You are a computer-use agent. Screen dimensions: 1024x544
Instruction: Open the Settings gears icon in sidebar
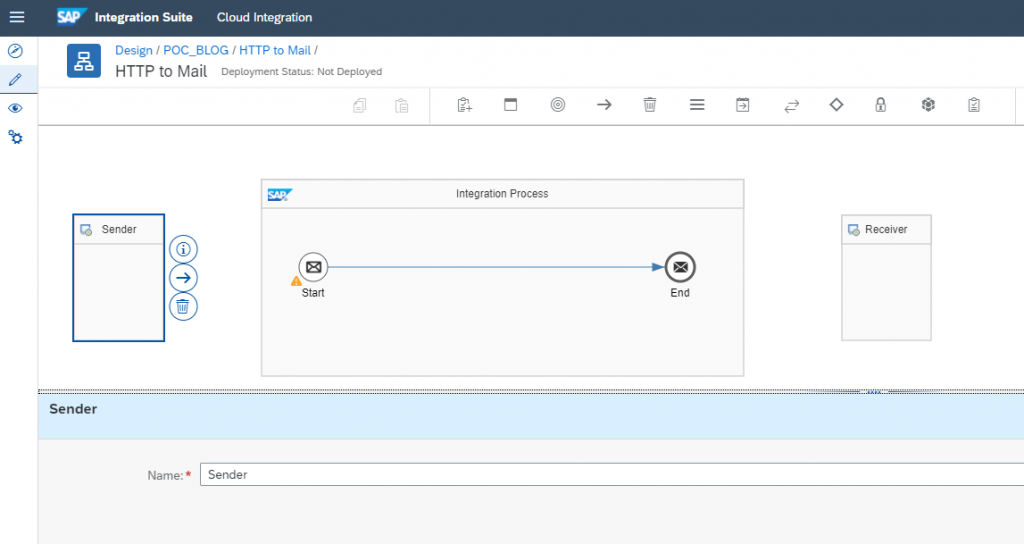[x=15, y=137]
